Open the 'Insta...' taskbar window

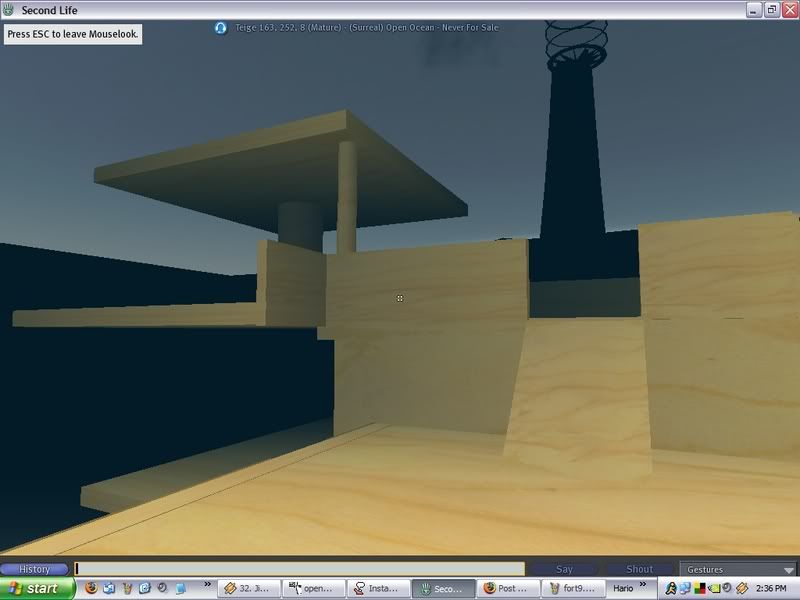coord(379,589)
